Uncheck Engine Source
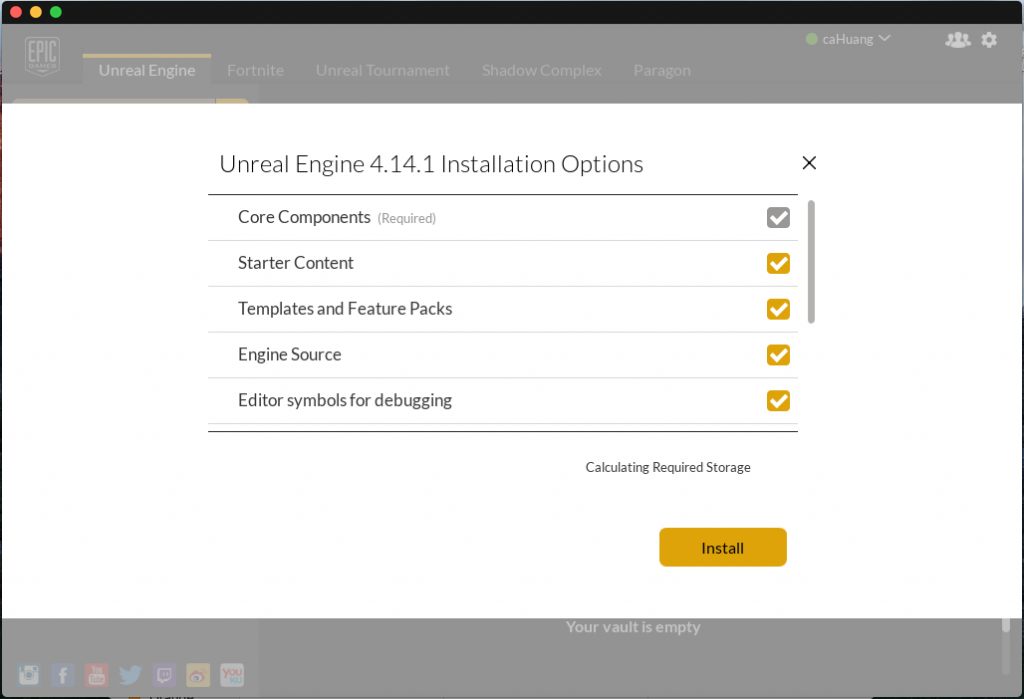The image size is (1024, 699). click(x=778, y=355)
